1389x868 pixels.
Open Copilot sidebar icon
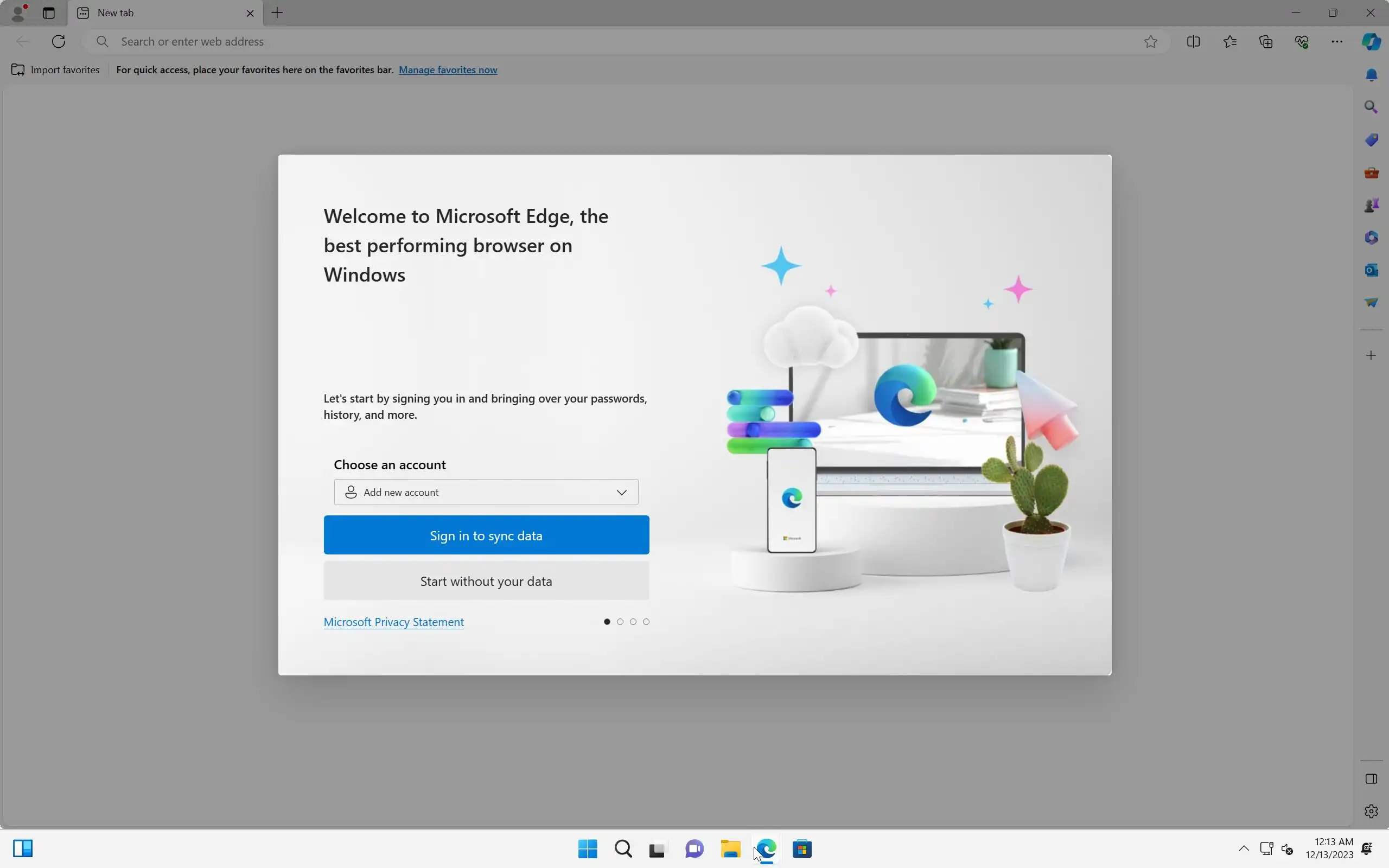[1371, 41]
